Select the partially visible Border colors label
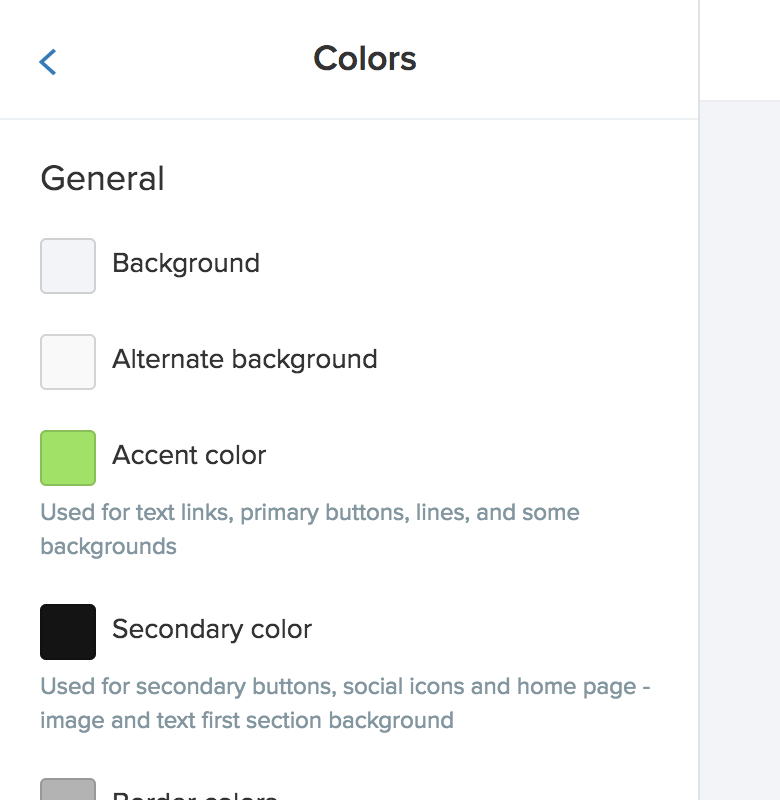This screenshot has height=800, width=780. 195,795
